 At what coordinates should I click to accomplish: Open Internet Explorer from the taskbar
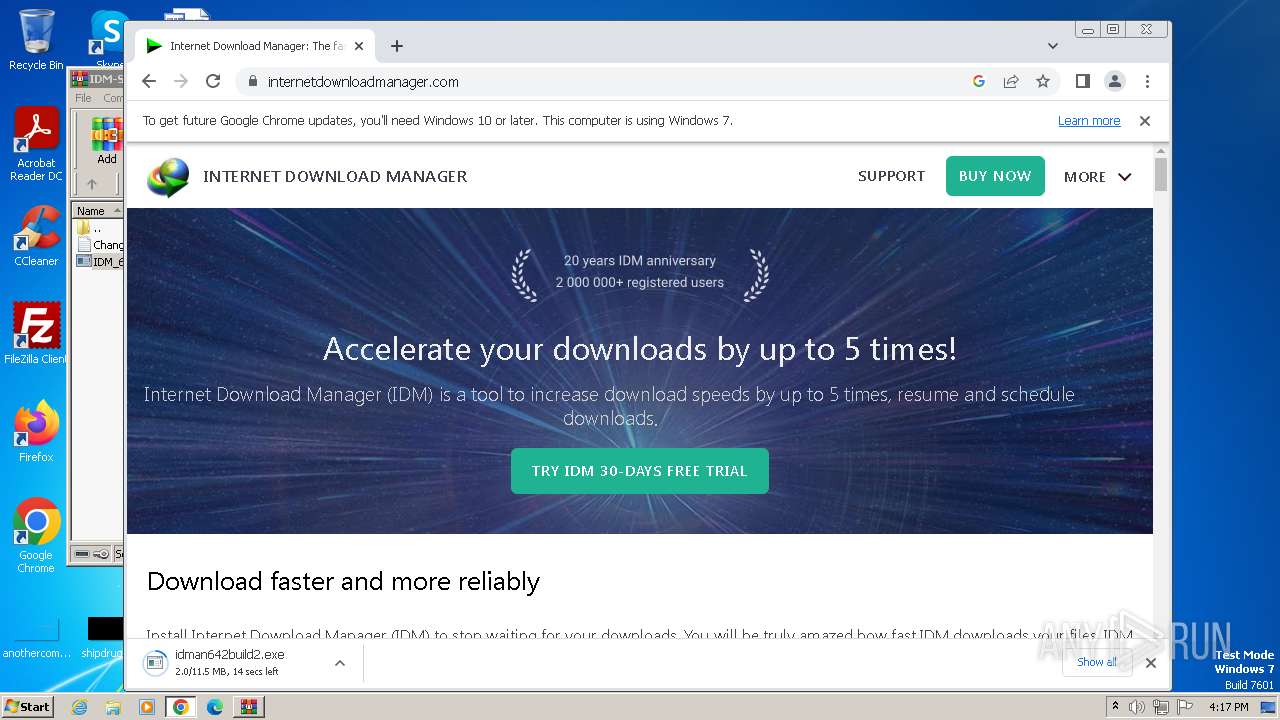pyautogui.click(x=80, y=707)
